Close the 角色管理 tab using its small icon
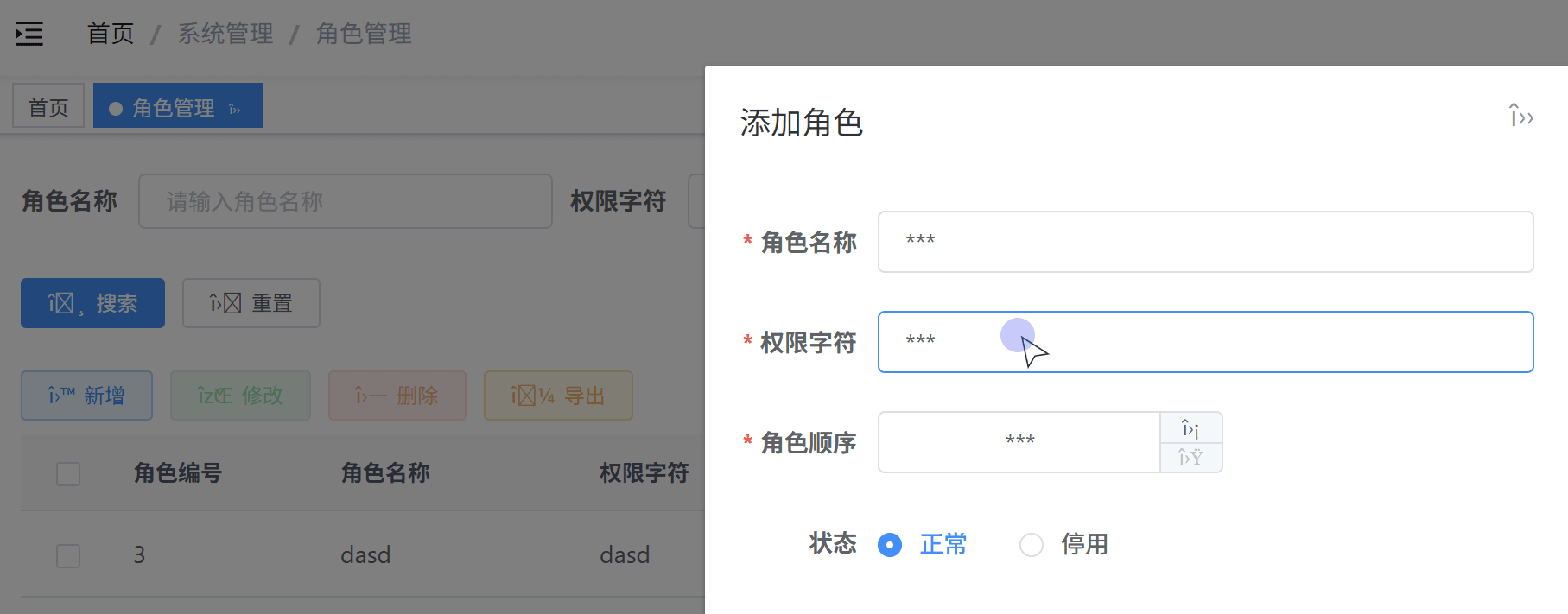1568x614 pixels. click(x=234, y=109)
